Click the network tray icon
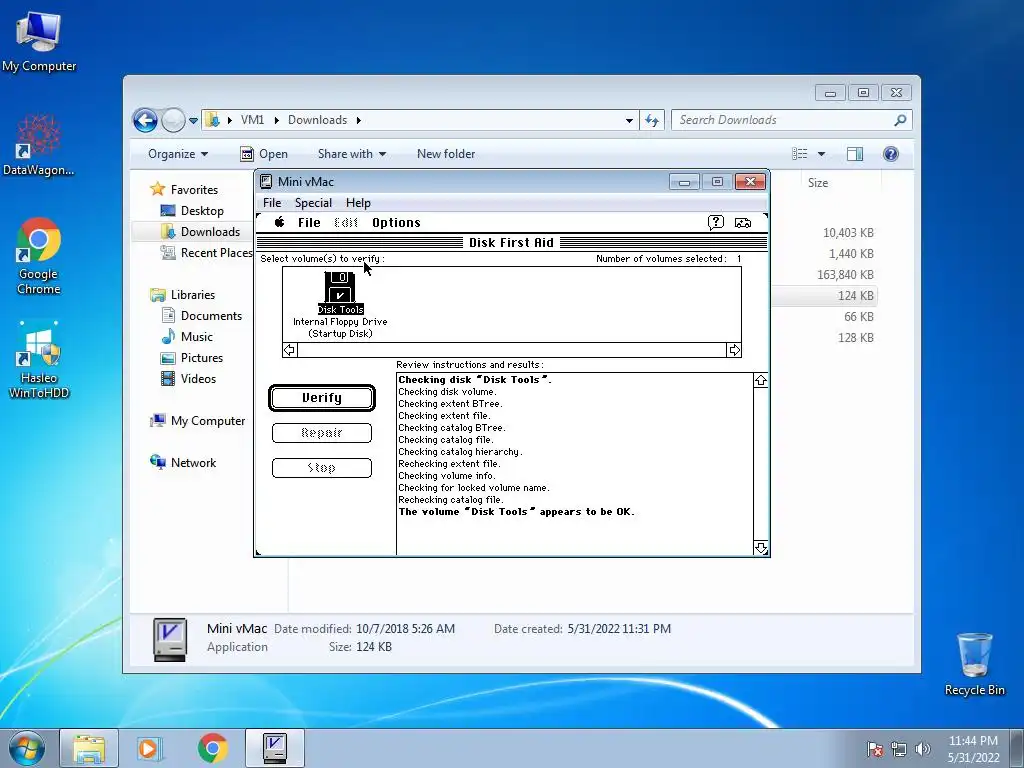Viewport: 1024px width, 768px height. (x=899, y=749)
